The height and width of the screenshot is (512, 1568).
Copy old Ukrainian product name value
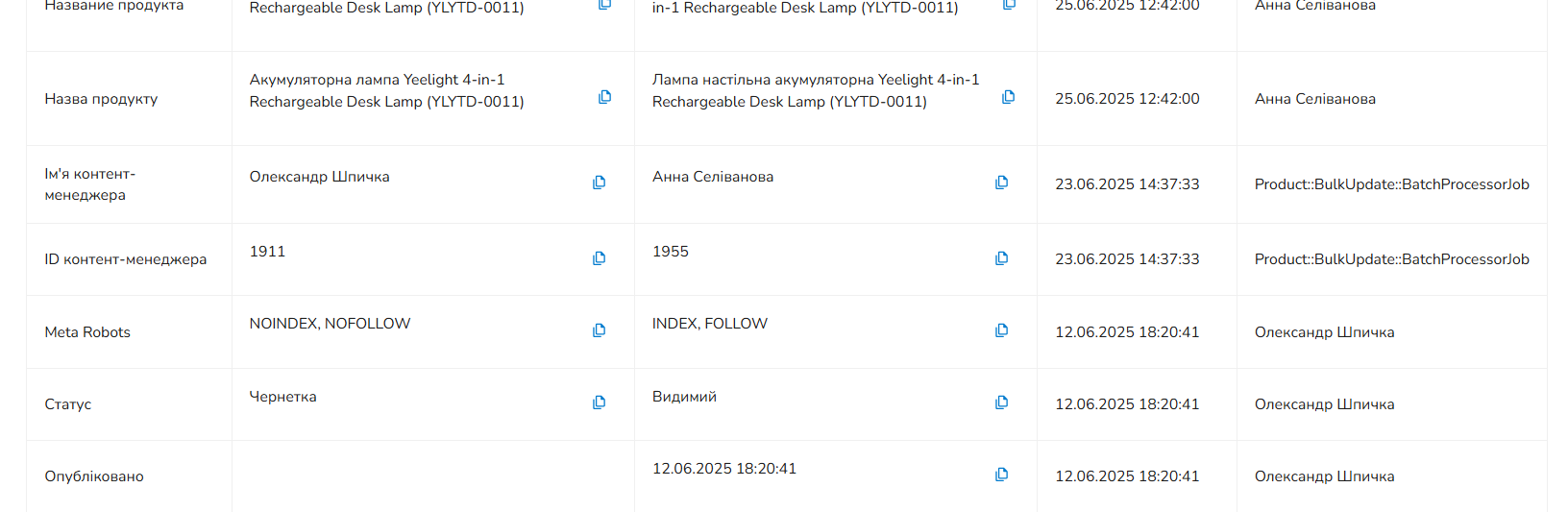[604, 97]
